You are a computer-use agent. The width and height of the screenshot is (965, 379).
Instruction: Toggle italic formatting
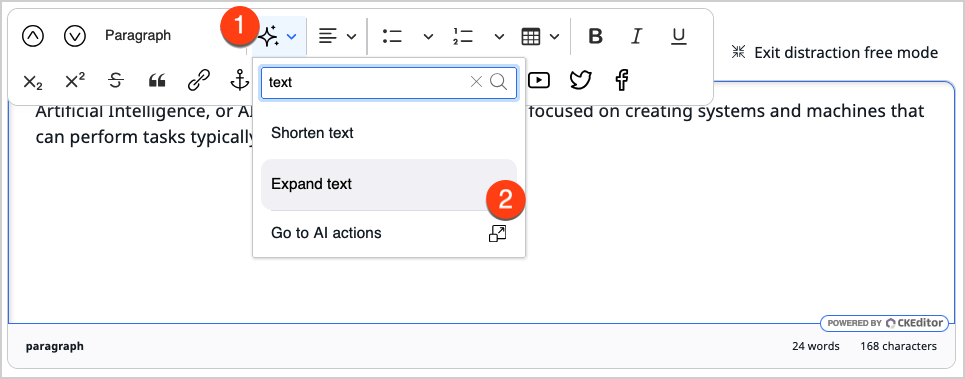pos(636,37)
